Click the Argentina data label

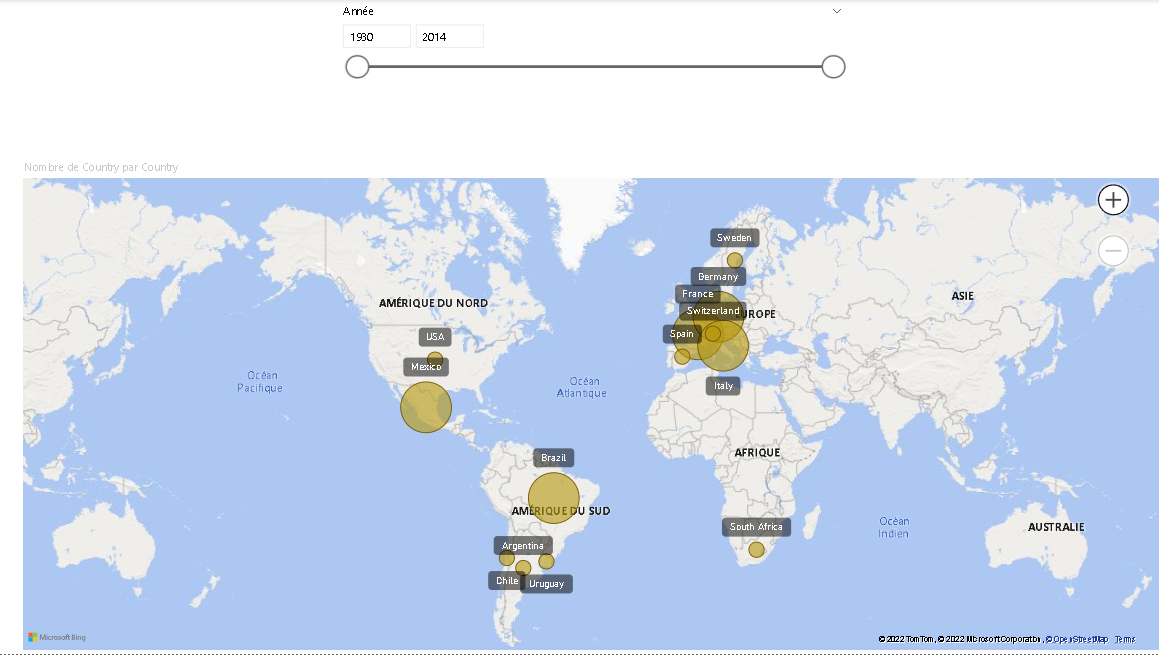[x=523, y=546]
